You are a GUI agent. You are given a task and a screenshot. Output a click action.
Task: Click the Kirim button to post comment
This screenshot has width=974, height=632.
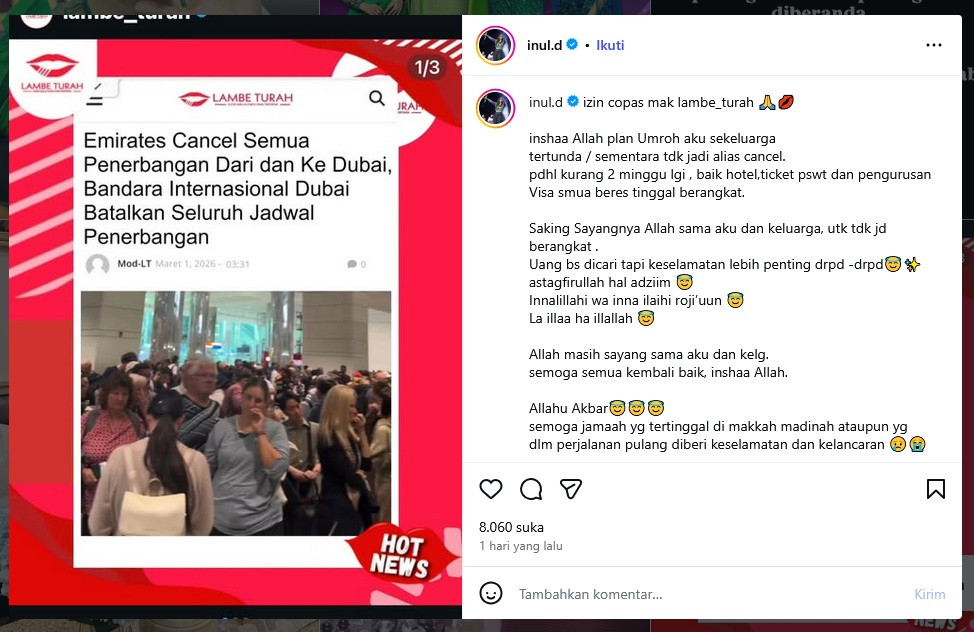[x=929, y=594]
